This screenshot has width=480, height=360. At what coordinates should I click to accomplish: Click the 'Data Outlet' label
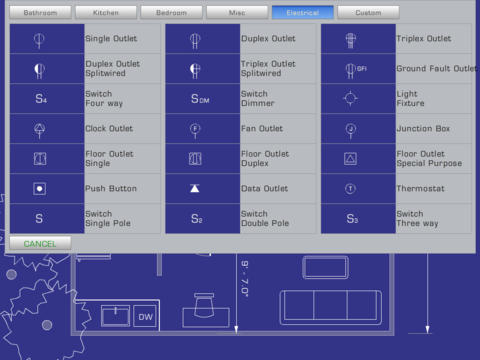coord(264,188)
